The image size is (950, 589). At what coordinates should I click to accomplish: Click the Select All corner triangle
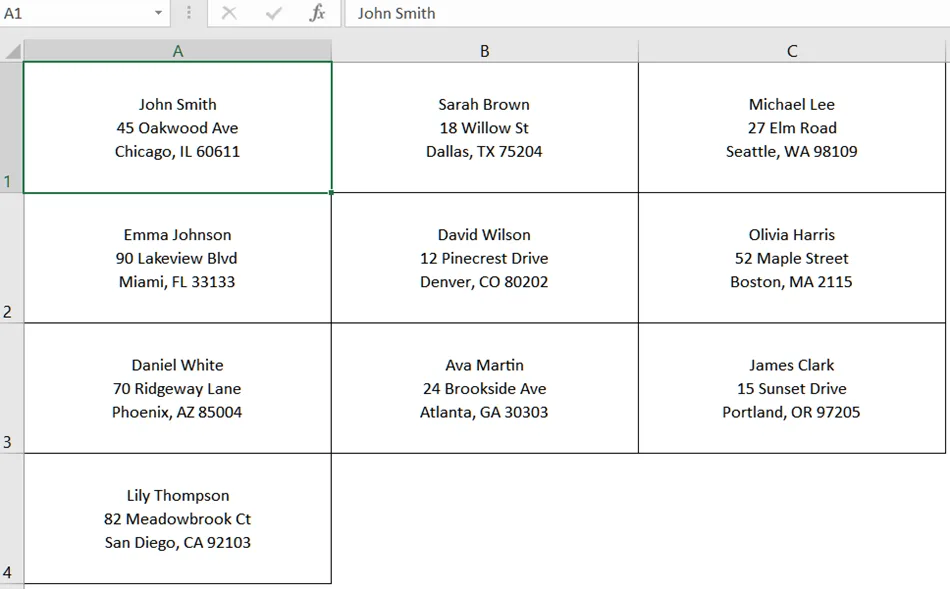(13, 51)
